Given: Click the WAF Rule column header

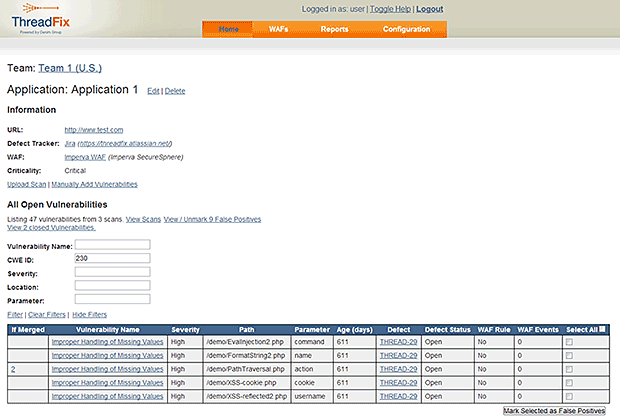Looking at the screenshot, I should [x=494, y=329].
